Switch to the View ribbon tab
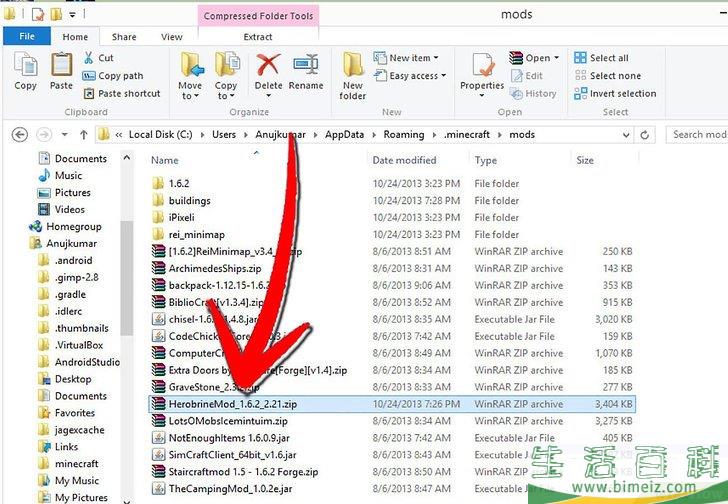 pos(172,37)
